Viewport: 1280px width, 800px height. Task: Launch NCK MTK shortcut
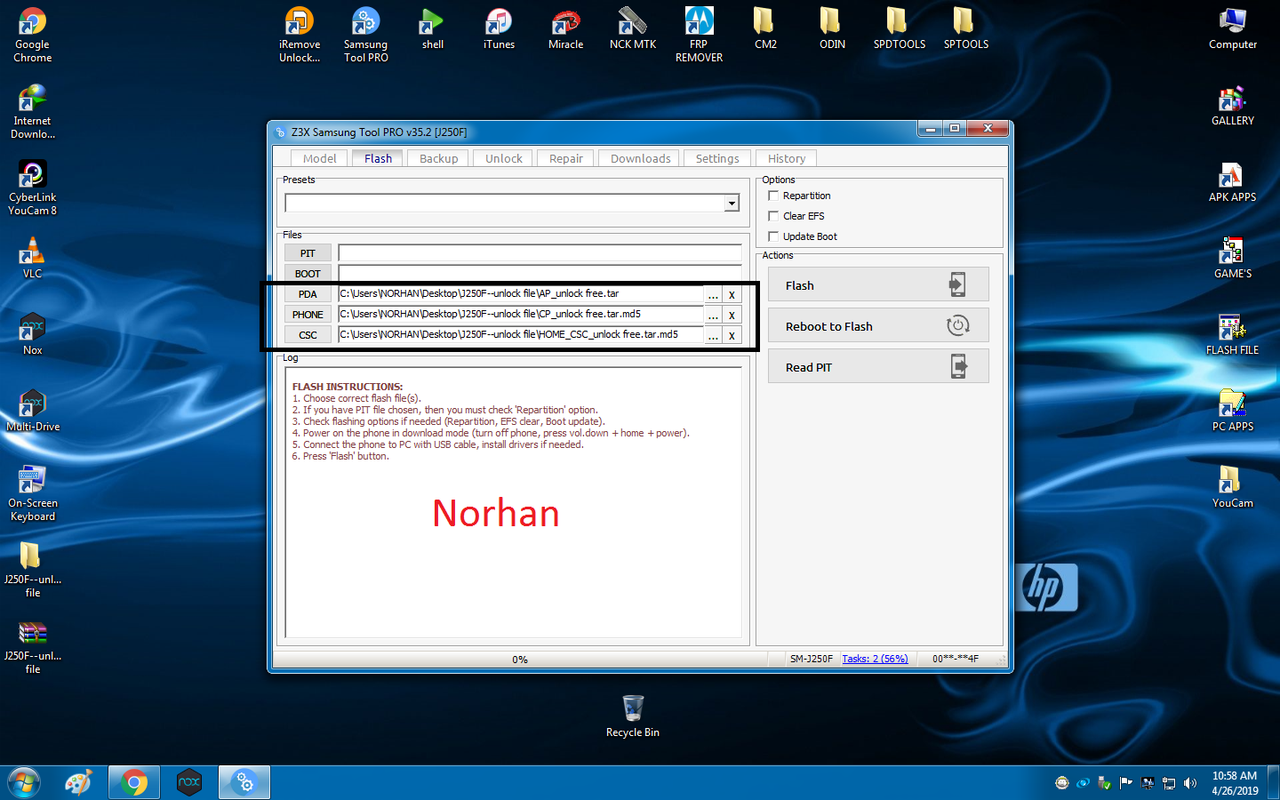(x=632, y=28)
